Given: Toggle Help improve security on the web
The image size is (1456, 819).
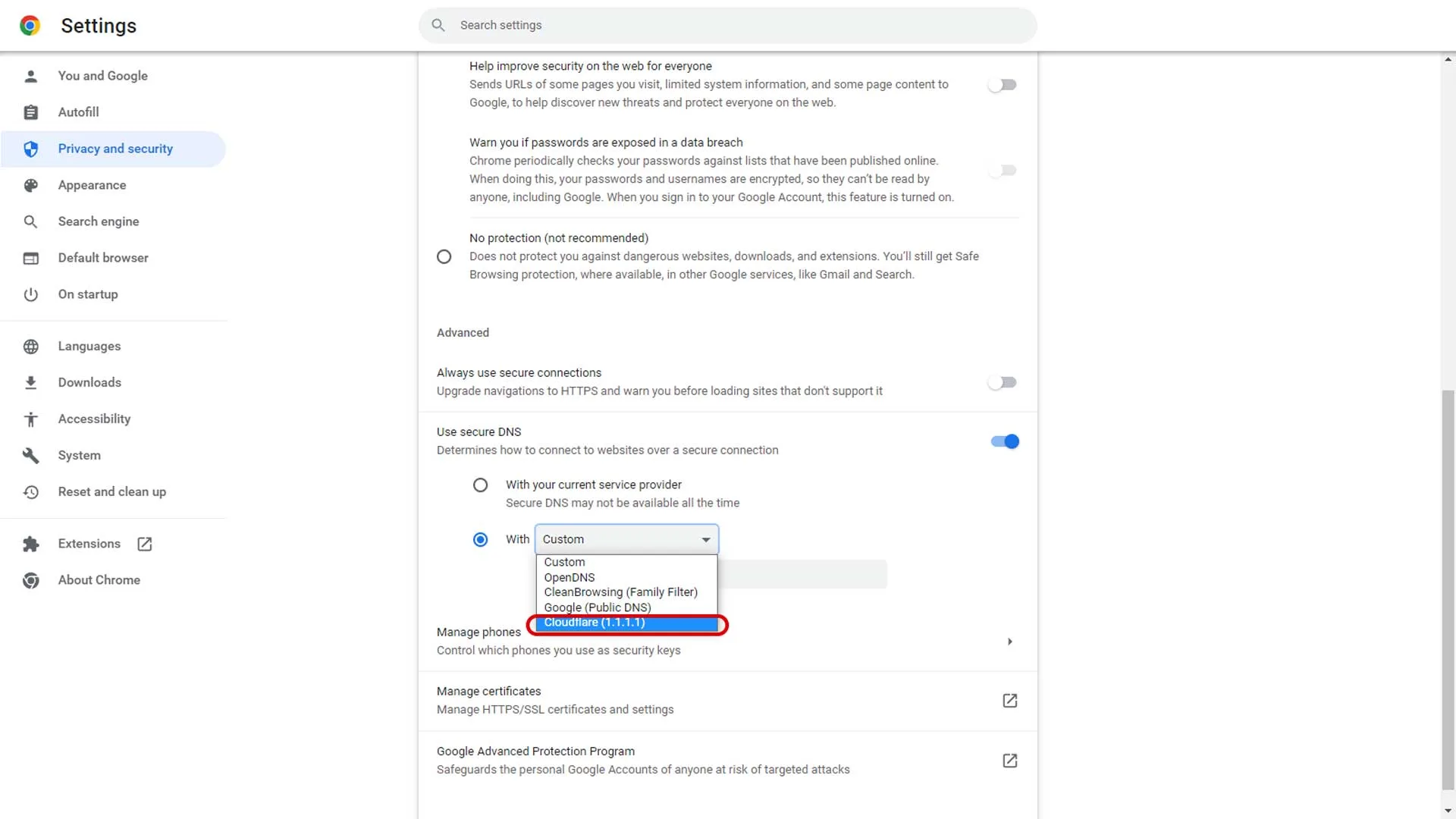Looking at the screenshot, I should [x=1003, y=85].
